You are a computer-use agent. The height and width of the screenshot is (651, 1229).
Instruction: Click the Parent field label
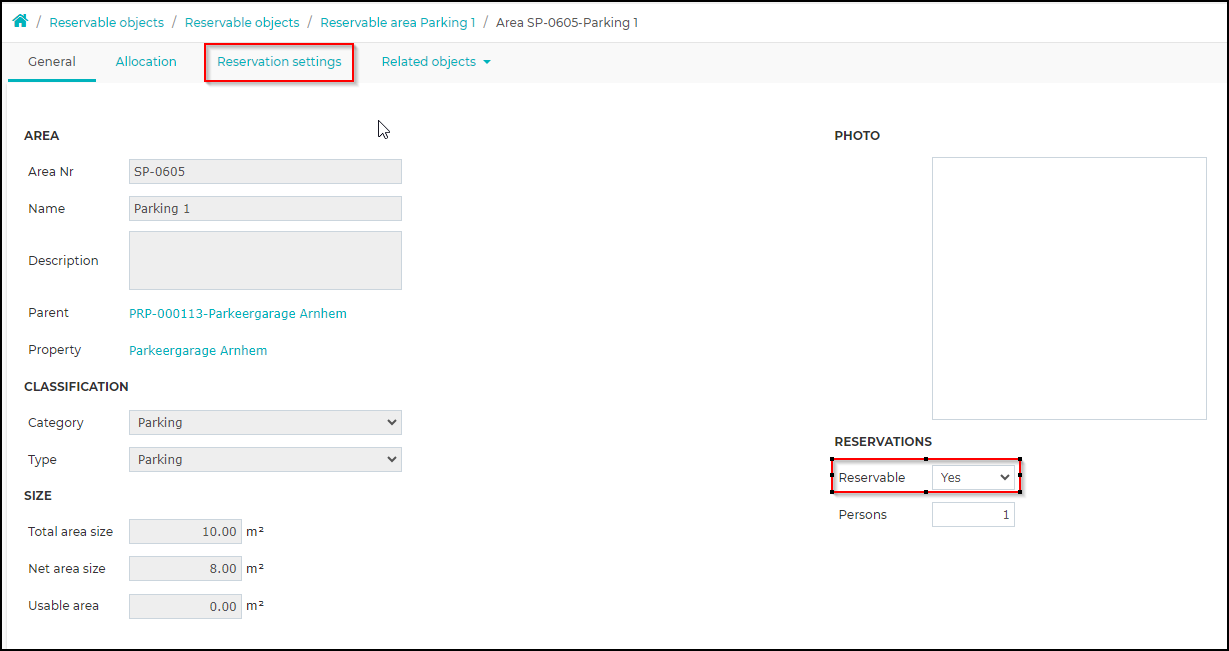[x=48, y=313]
